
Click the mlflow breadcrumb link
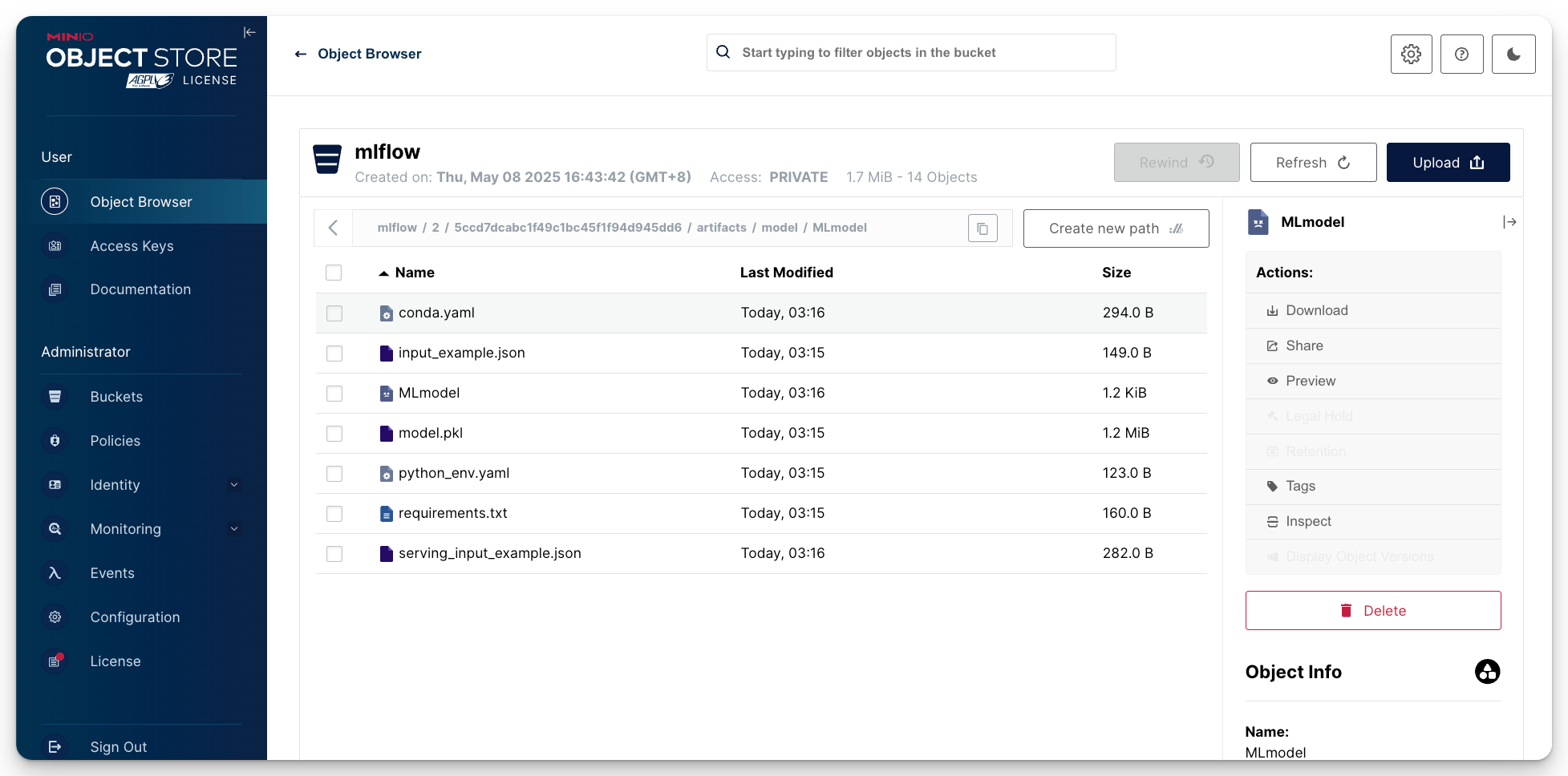(397, 228)
